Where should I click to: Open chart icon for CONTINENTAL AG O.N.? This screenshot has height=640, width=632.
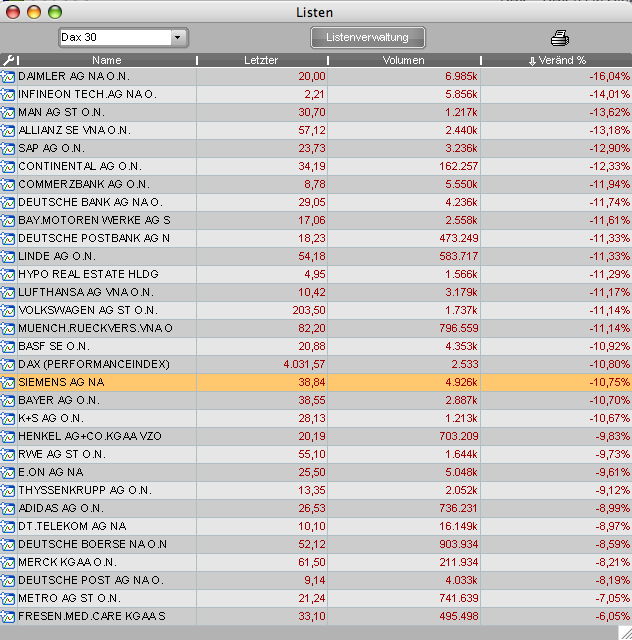tap(8, 167)
